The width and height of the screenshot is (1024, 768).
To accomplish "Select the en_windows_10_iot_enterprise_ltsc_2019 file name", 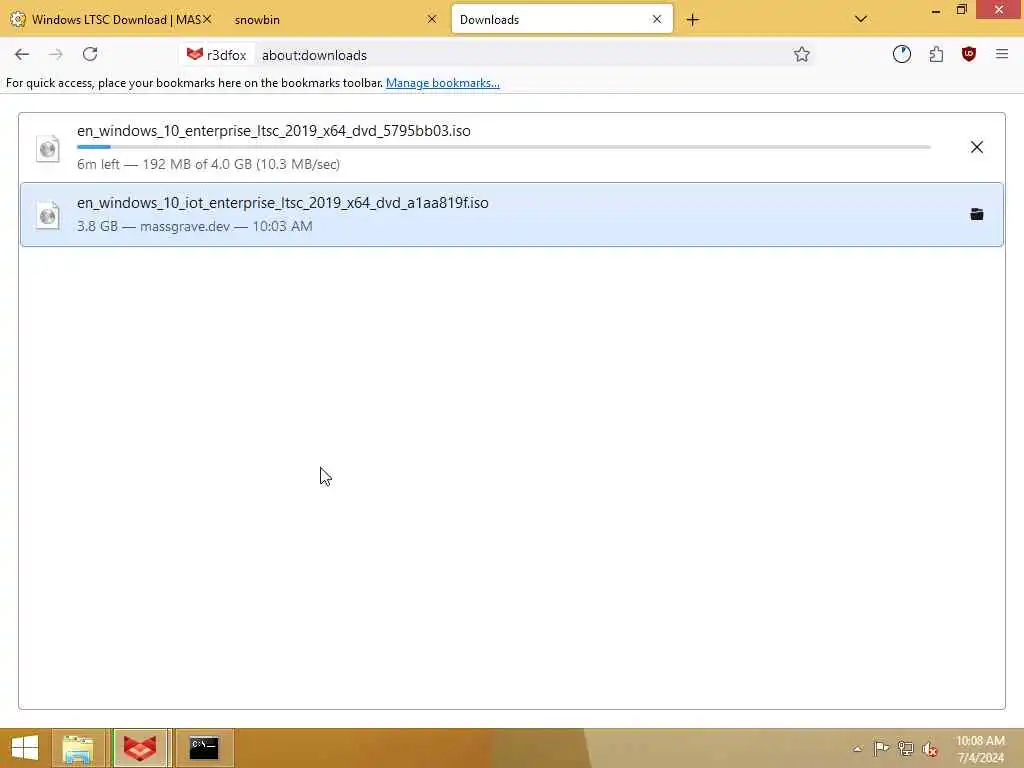I will 283,203.
